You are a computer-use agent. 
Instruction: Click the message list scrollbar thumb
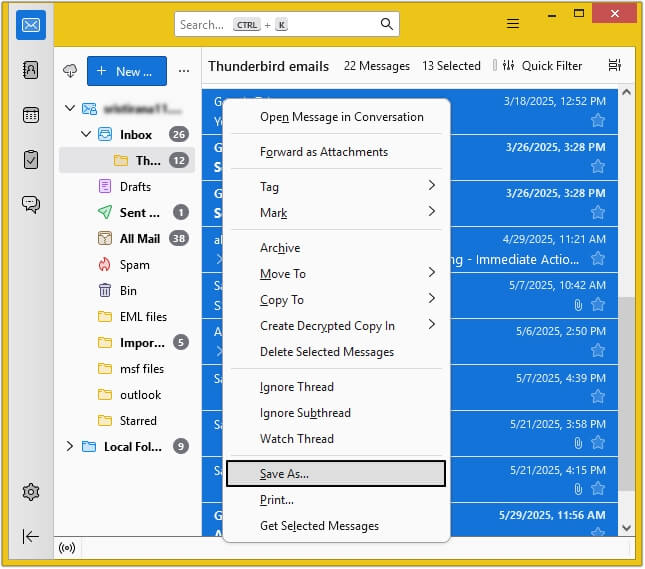(x=626, y=393)
